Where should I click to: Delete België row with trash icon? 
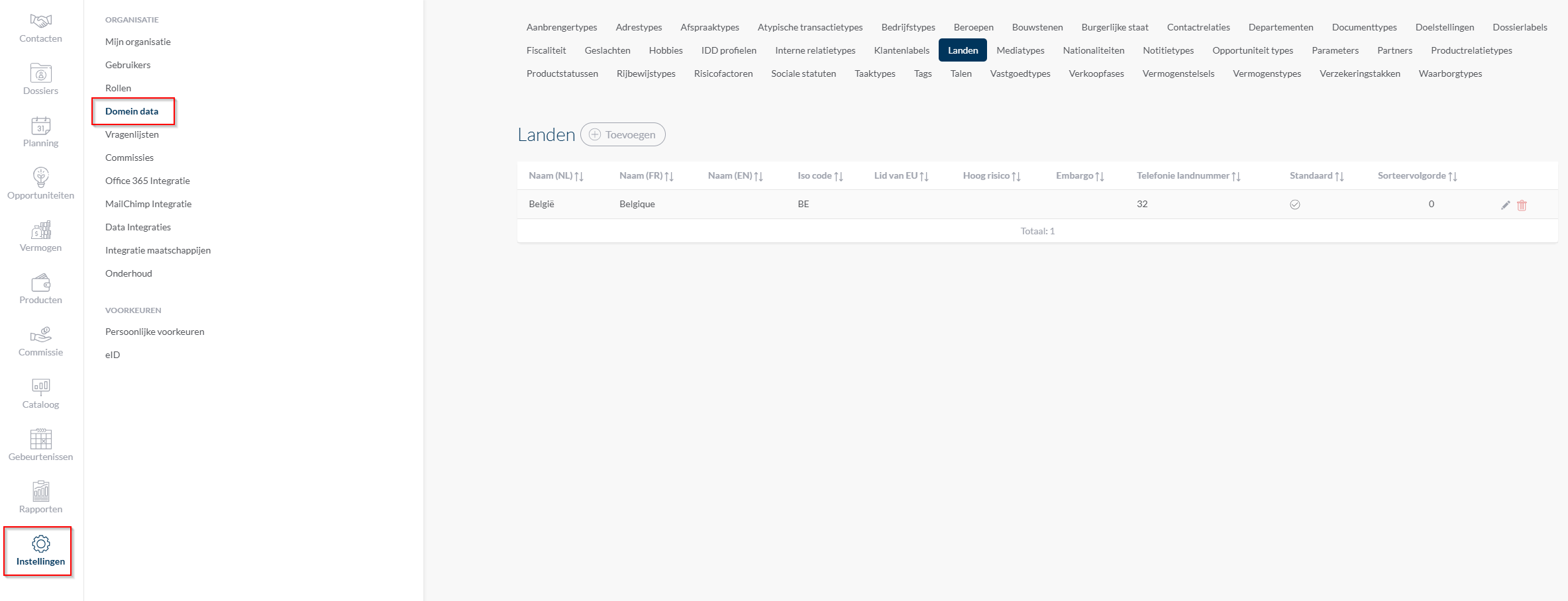pyautogui.click(x=1522, y=205)
